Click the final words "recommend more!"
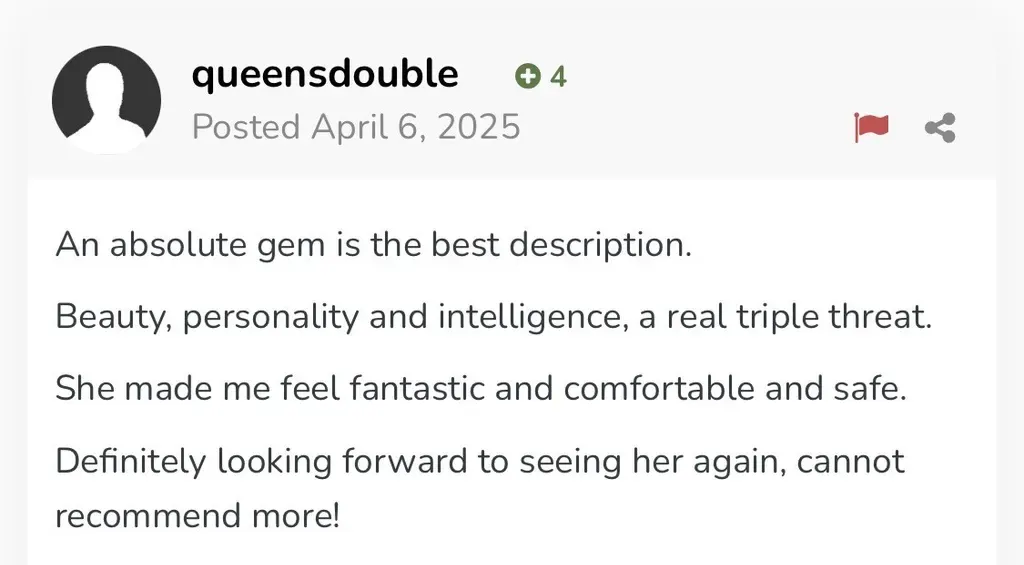Image resolution: width=1024 pixels, height=565 pixels. (x=198, y=515)
